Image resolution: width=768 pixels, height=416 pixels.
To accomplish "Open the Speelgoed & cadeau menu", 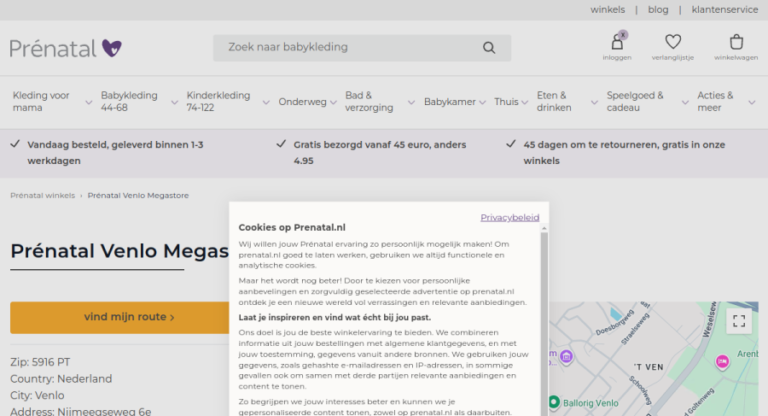I will [x=635, y=101].
